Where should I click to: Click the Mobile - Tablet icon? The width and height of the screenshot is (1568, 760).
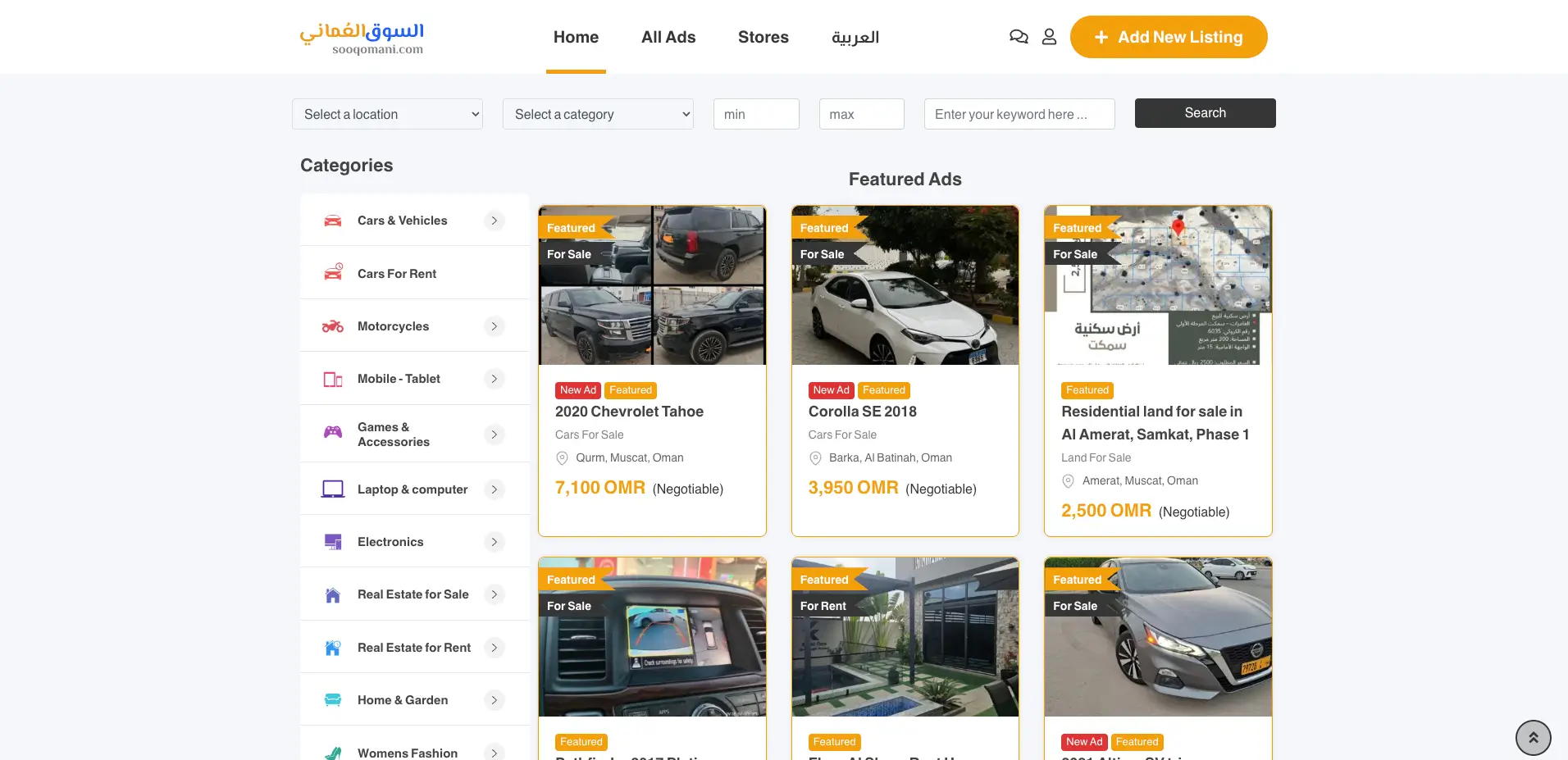[332, 379]
